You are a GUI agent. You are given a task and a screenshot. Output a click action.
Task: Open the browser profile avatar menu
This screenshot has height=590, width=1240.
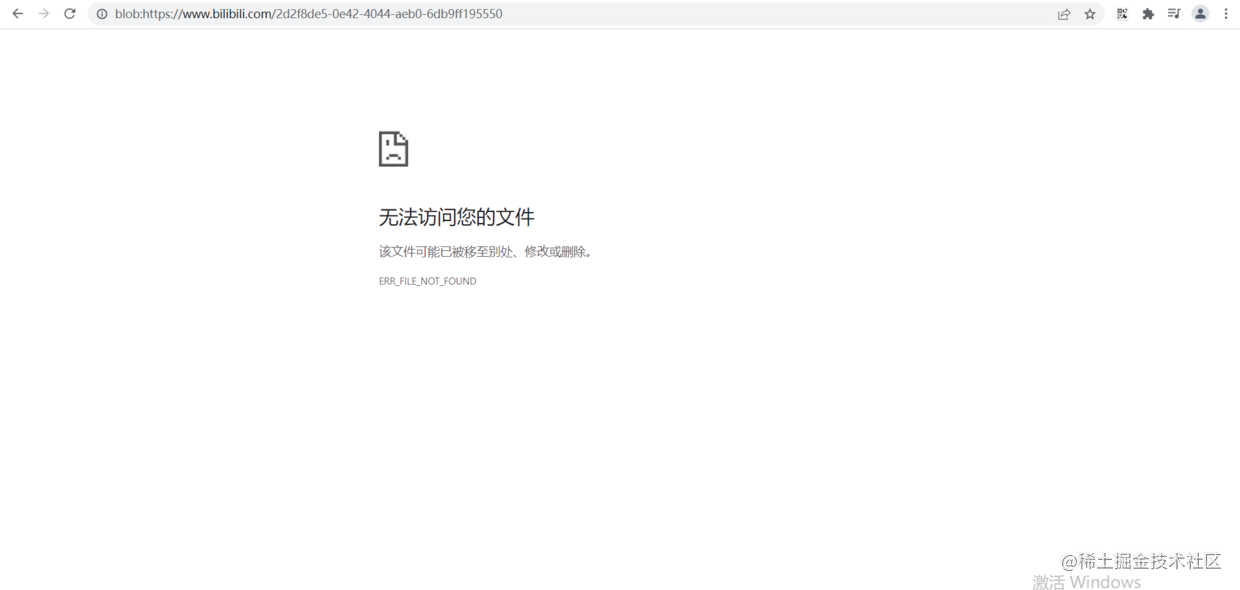1199,14
